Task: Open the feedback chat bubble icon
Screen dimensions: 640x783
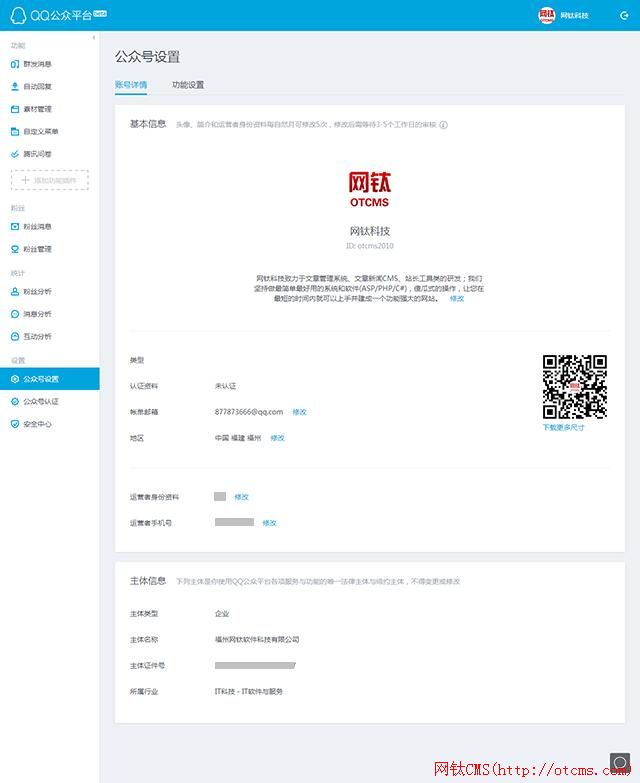Action: pos(620,763)
